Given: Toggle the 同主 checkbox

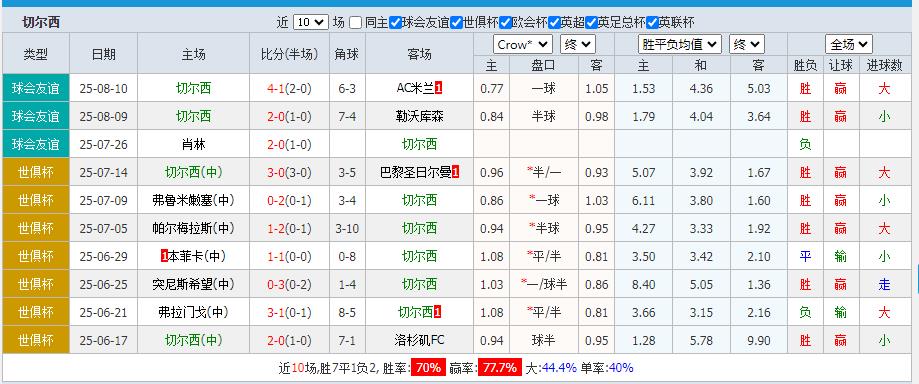Looking at the screenshot, I should point(356,23).
